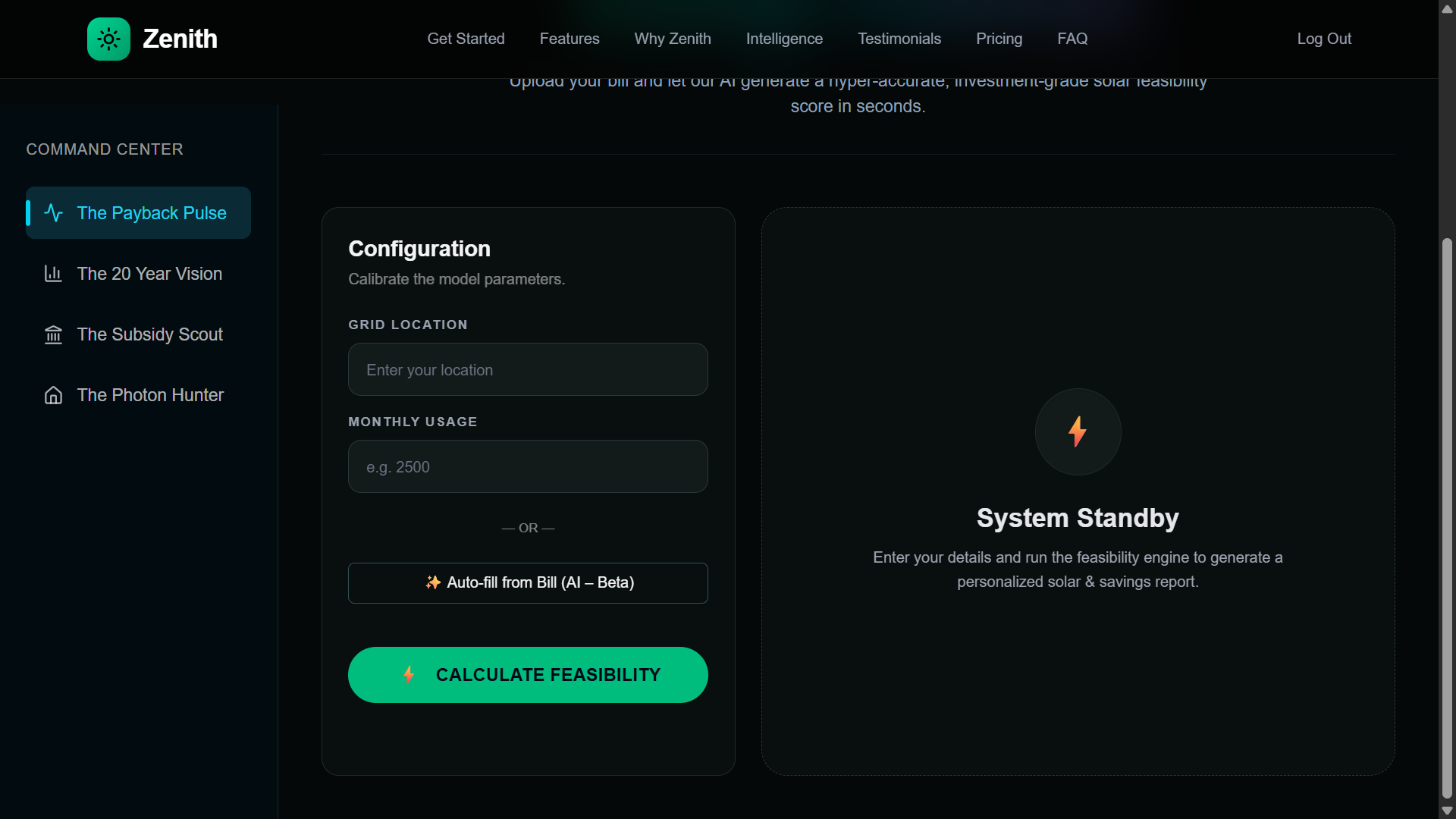Screen dimensions: 1456x819
Task: Open The Subsidy Scout section
Action: 149,334
